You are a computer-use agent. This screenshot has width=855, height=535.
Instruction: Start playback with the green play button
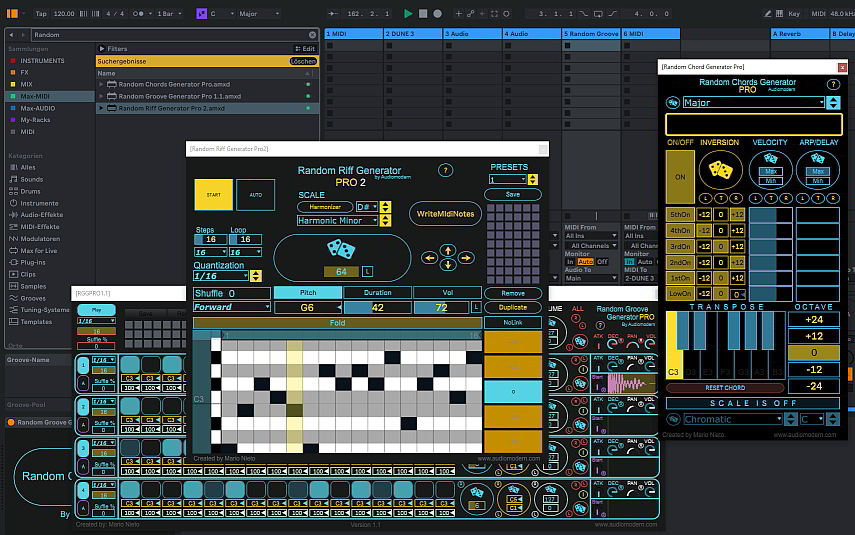click(408, 14)
